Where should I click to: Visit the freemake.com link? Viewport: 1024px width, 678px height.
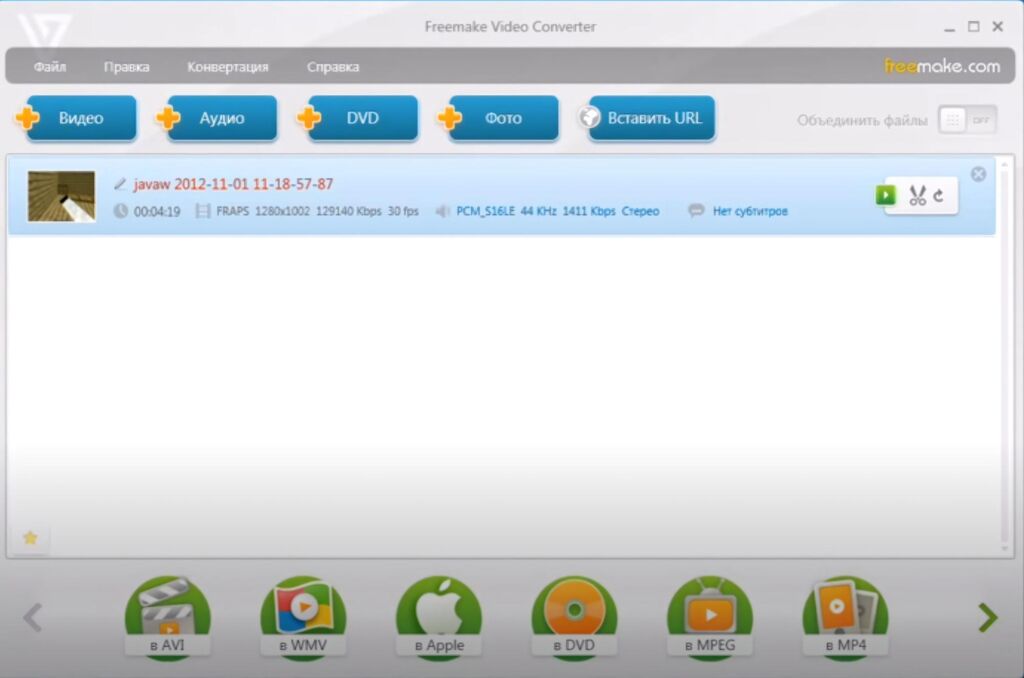942,66
